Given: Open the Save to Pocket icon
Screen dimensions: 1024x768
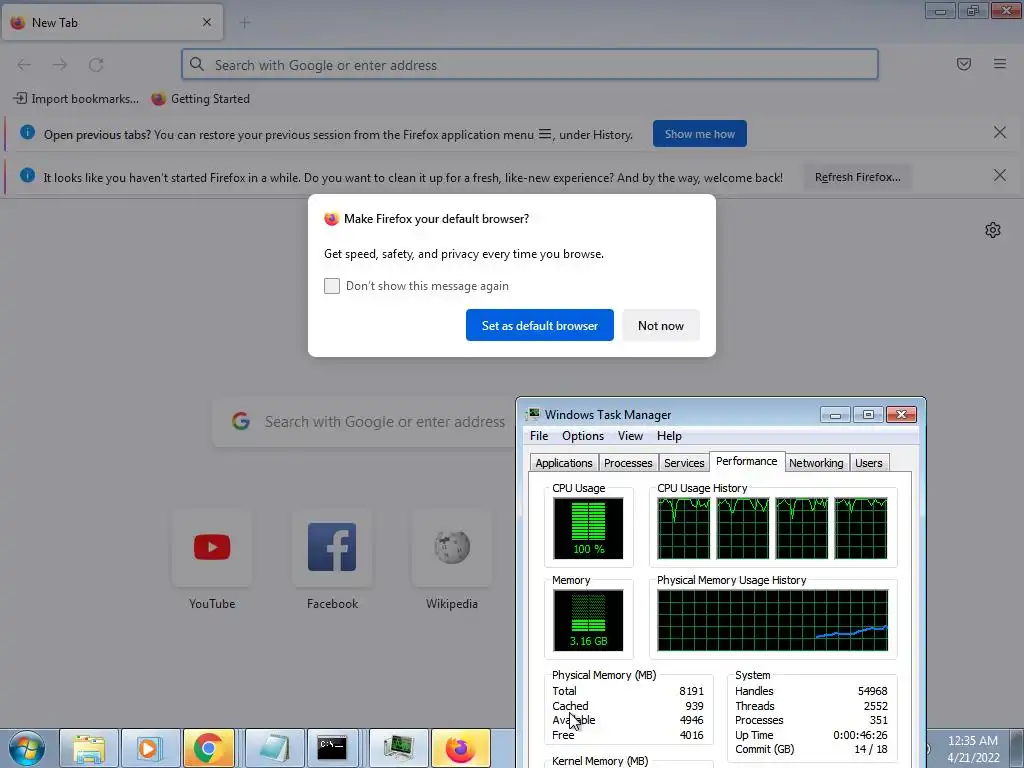Looking at the screenshot, I should pyautogui.click(x=963, y=64).
